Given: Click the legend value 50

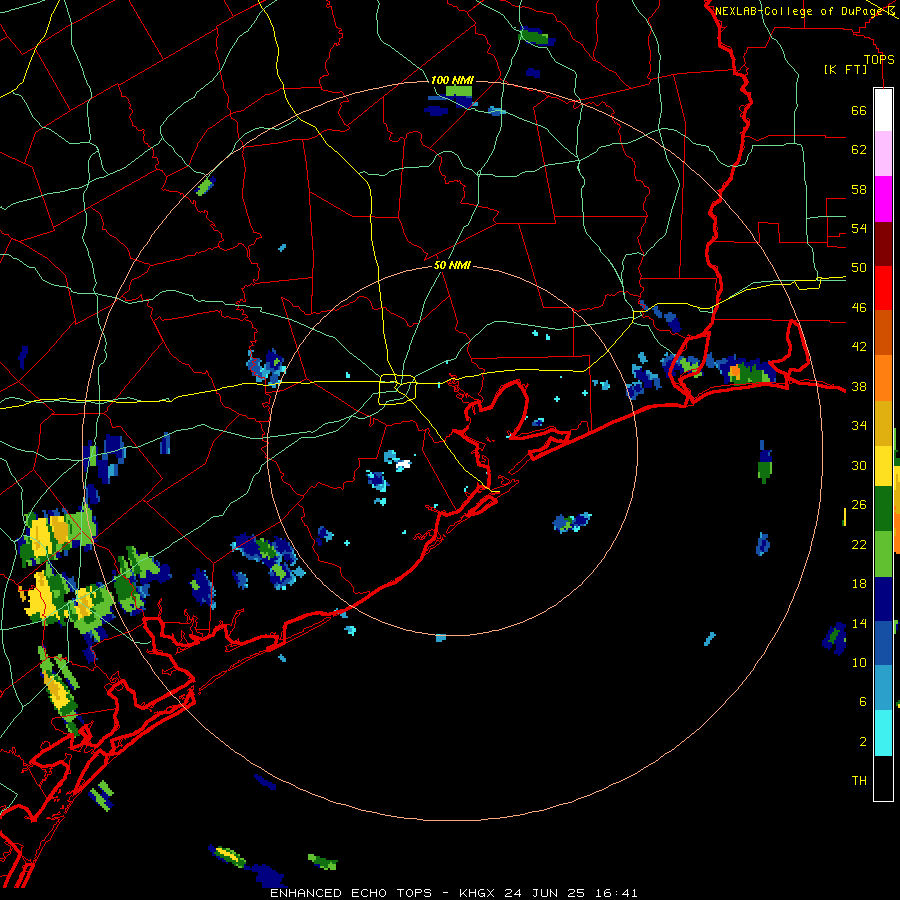Looking at the screenshot, I should (859, 268).
